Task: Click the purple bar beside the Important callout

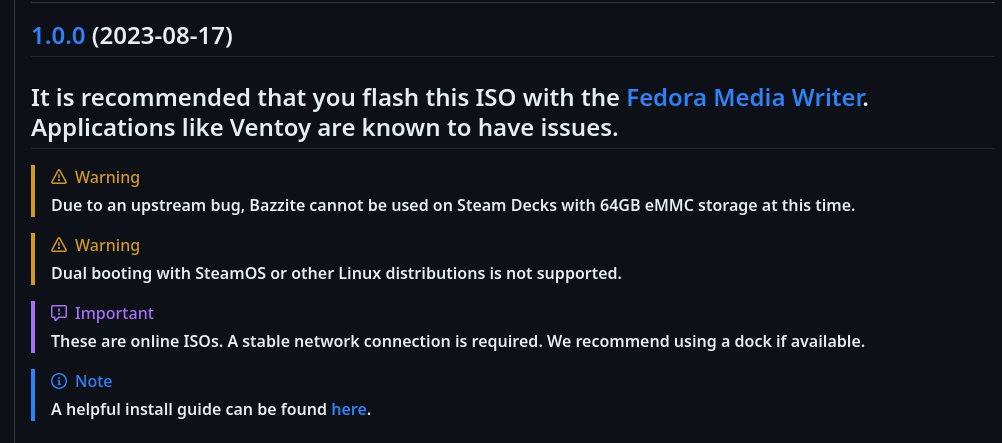Action: [33, 327]
